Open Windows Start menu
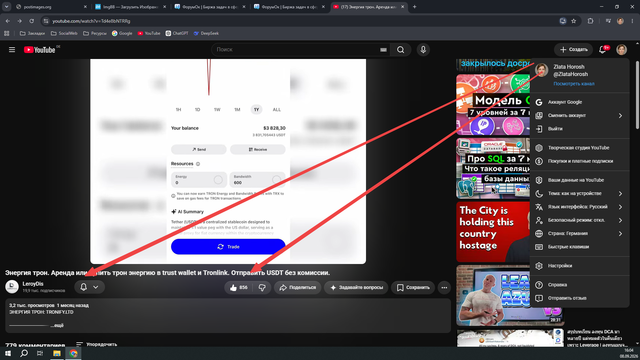Screen dimensions: 640x360 pyautogui.click(x=7, y=353)
